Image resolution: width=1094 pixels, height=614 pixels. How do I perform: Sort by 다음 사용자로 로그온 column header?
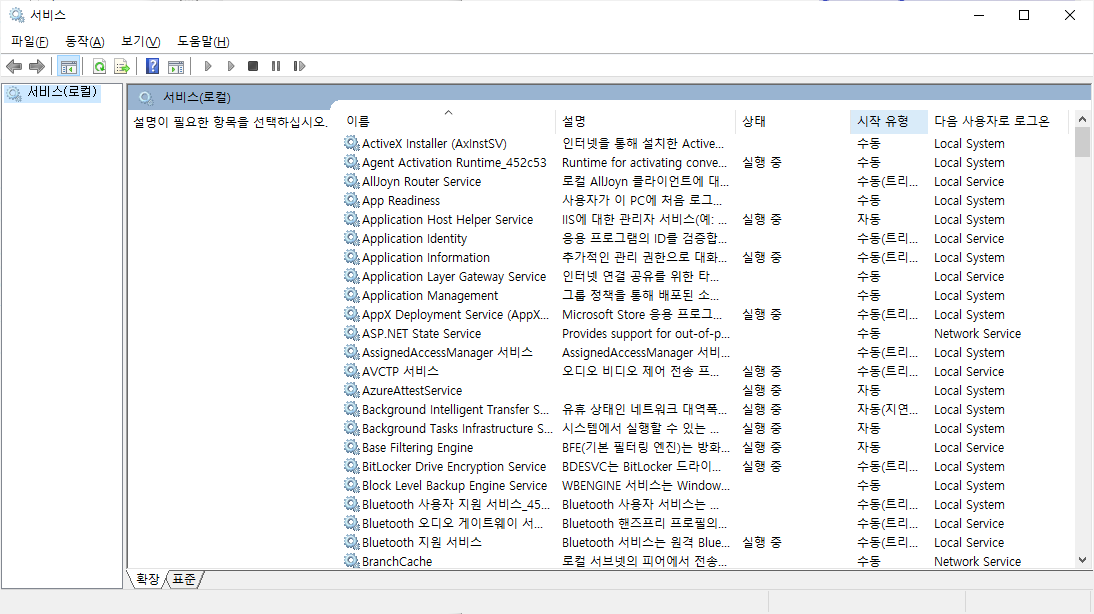coord(998,121)
